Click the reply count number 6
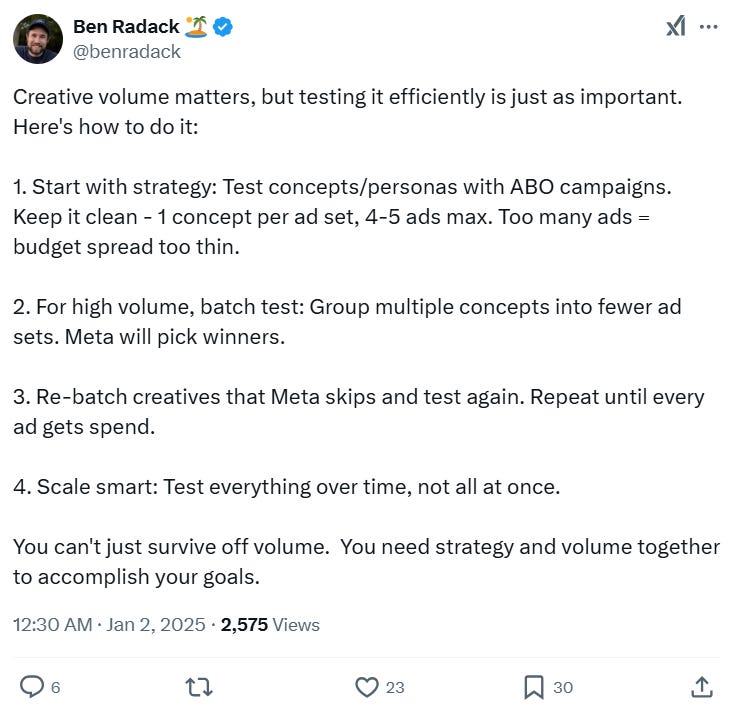The height and width of the screenshot is (708, 736). 55,687
